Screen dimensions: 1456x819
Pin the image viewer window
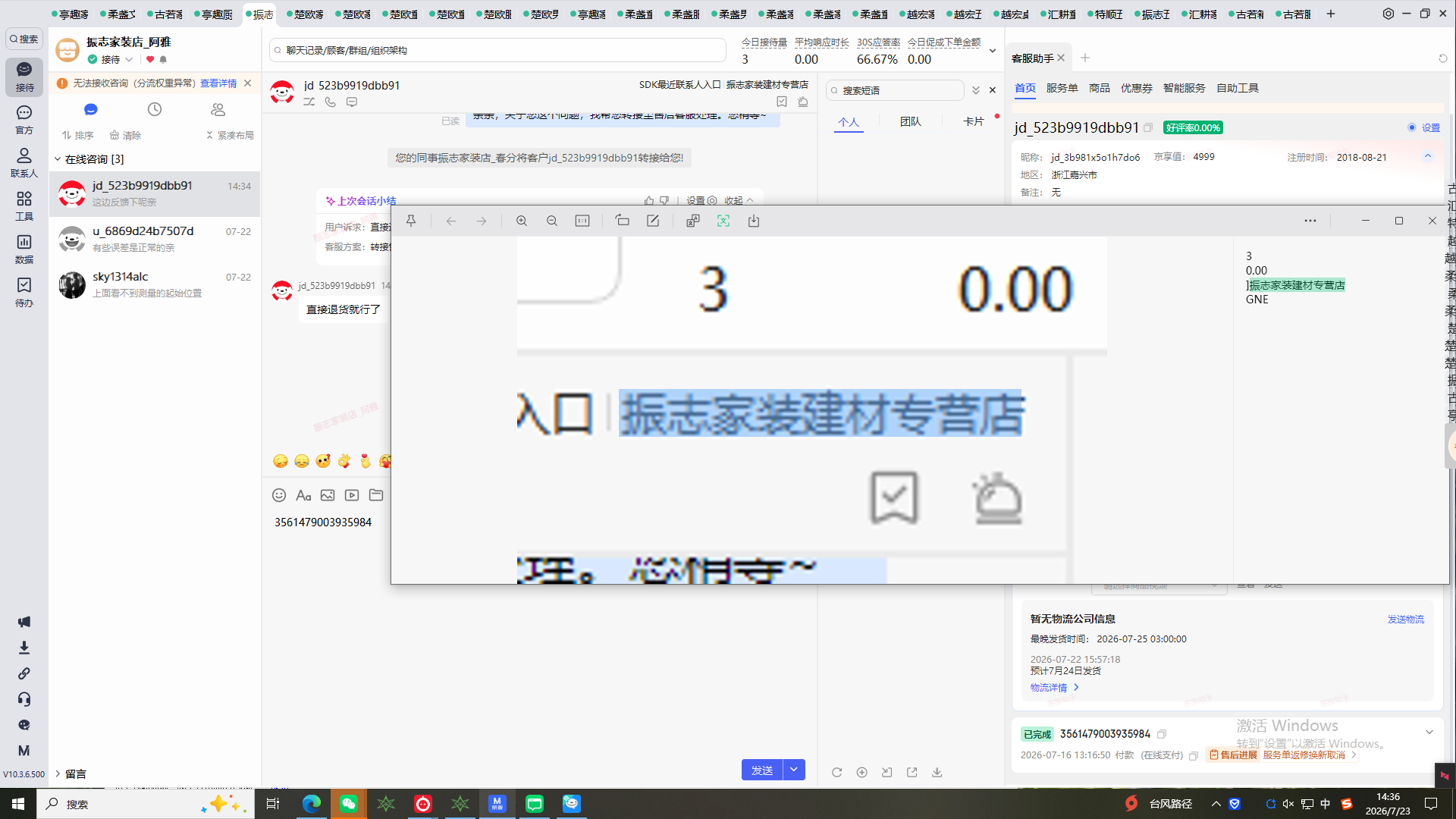(411, 221)
